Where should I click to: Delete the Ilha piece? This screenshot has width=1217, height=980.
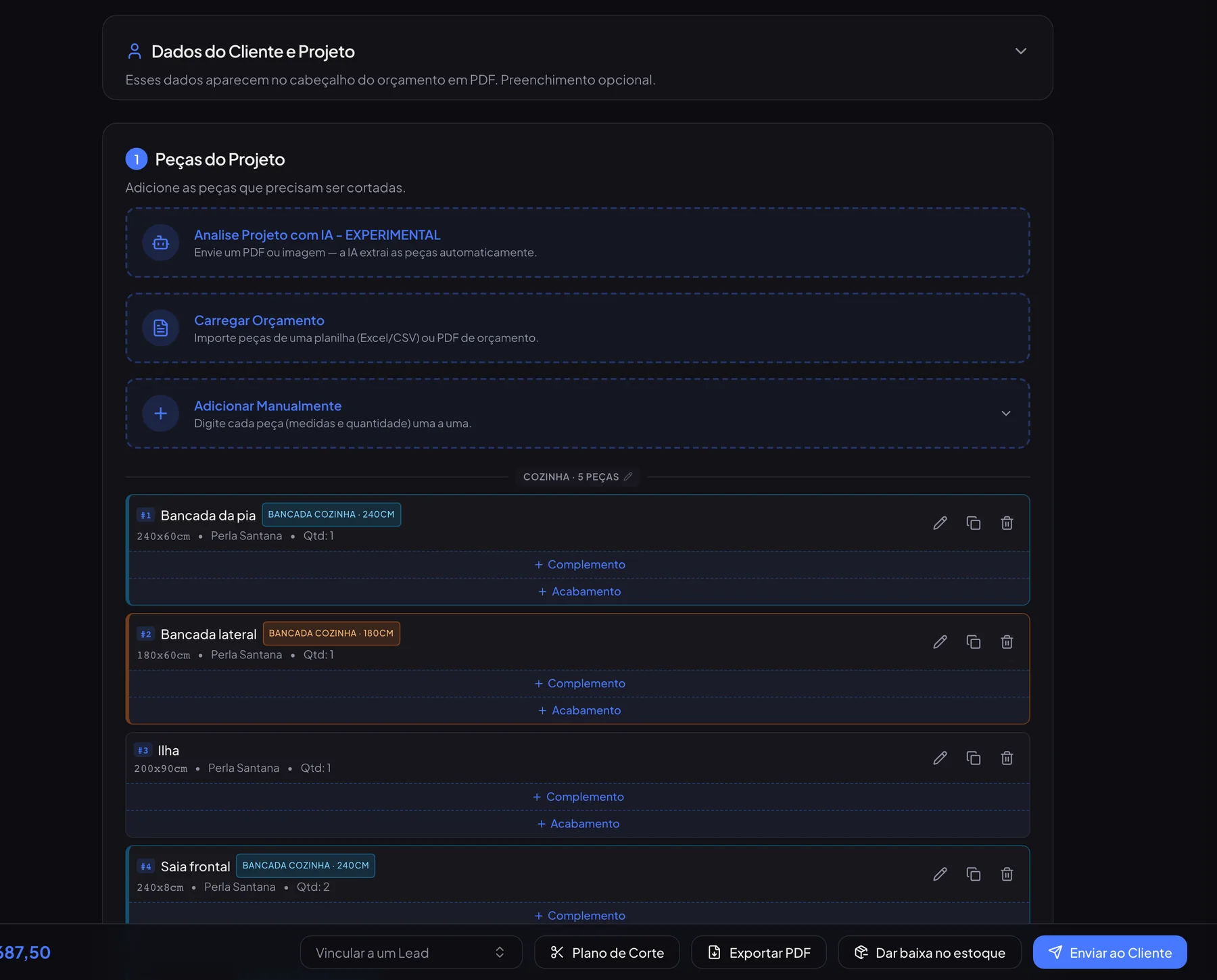coord(1007,758)
